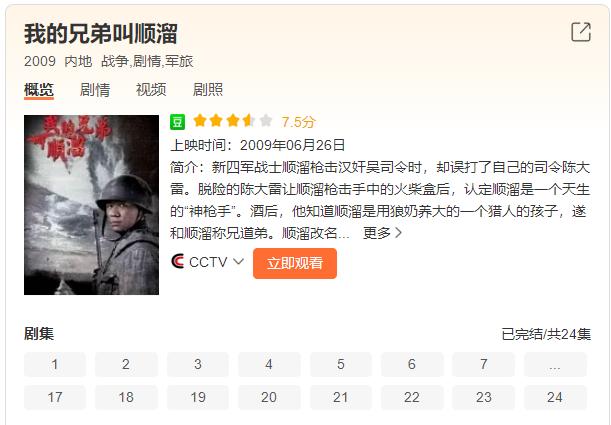Click the 立即观看 button
This screenshot has height=425, width=611.
pos(295,263)
